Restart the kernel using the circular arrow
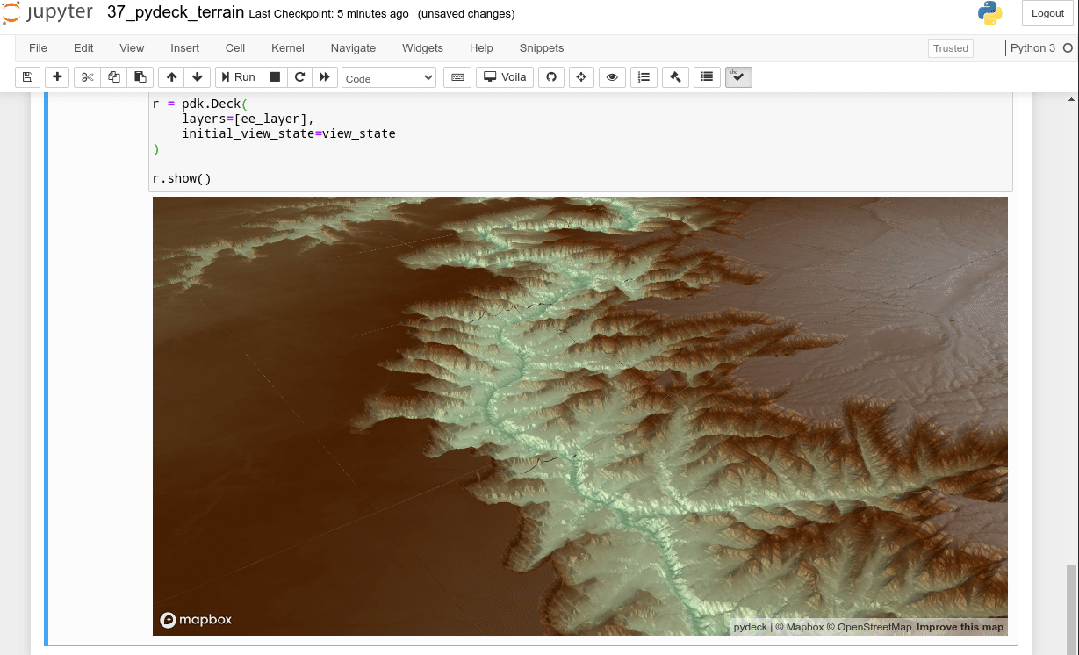The height and width of the screenshot is (655, 1079). pos(299,77)
